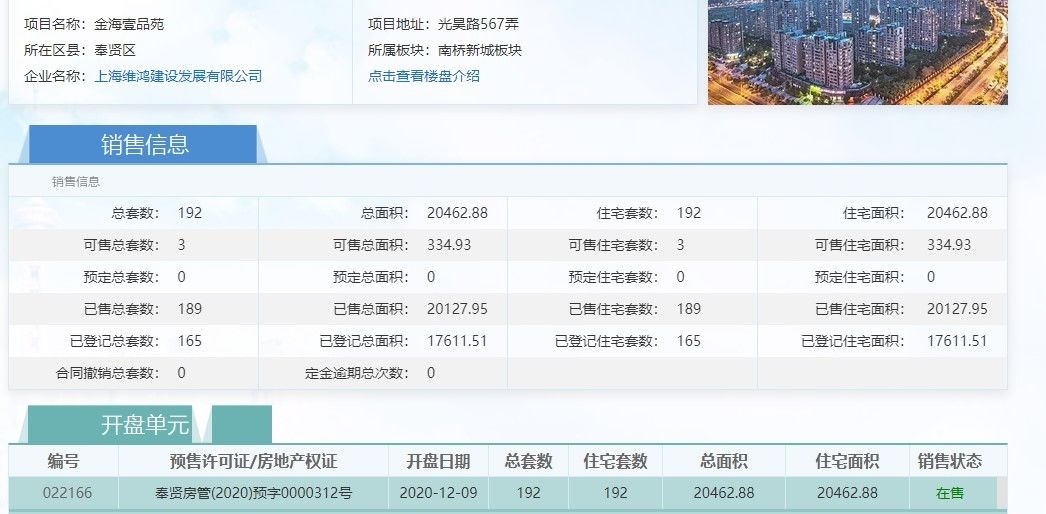Click the 住宅套数 label in sales info
Image resolution: width=1046 pixels, height=514 pixels.
pyautogui.click(x=627, y=213)
